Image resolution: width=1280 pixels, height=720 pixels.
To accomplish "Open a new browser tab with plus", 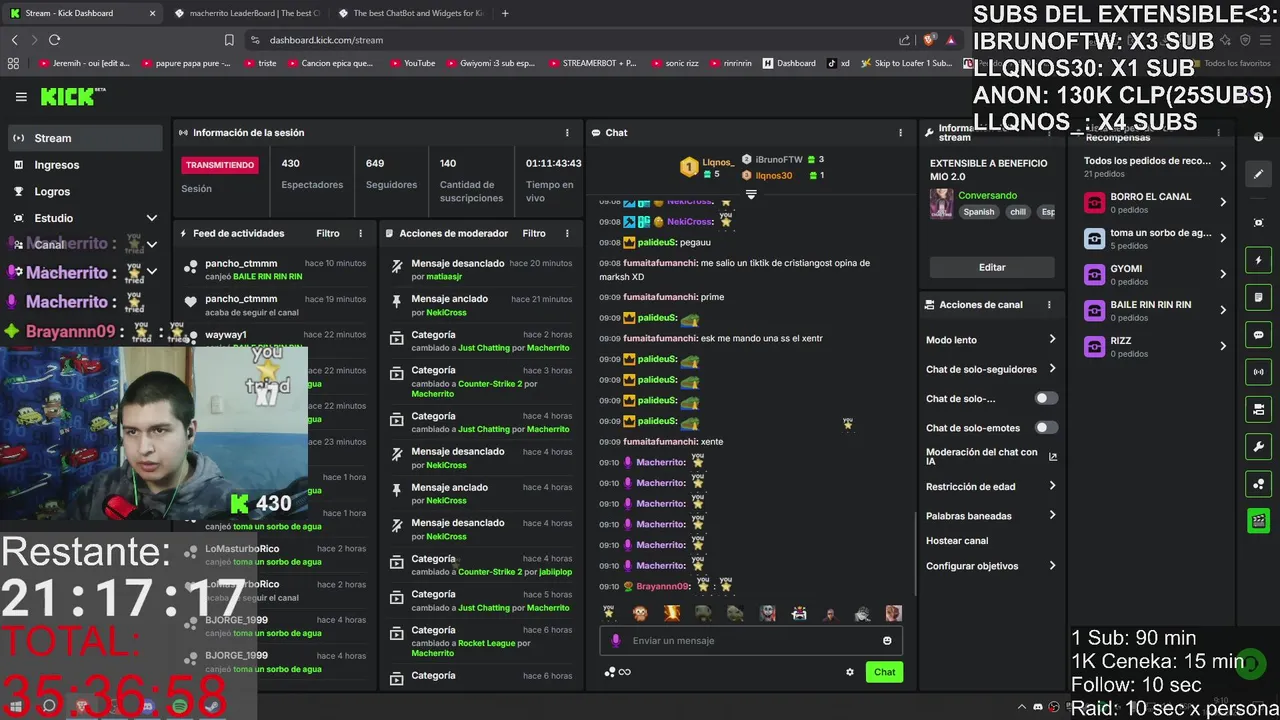I will coord(505,13).
